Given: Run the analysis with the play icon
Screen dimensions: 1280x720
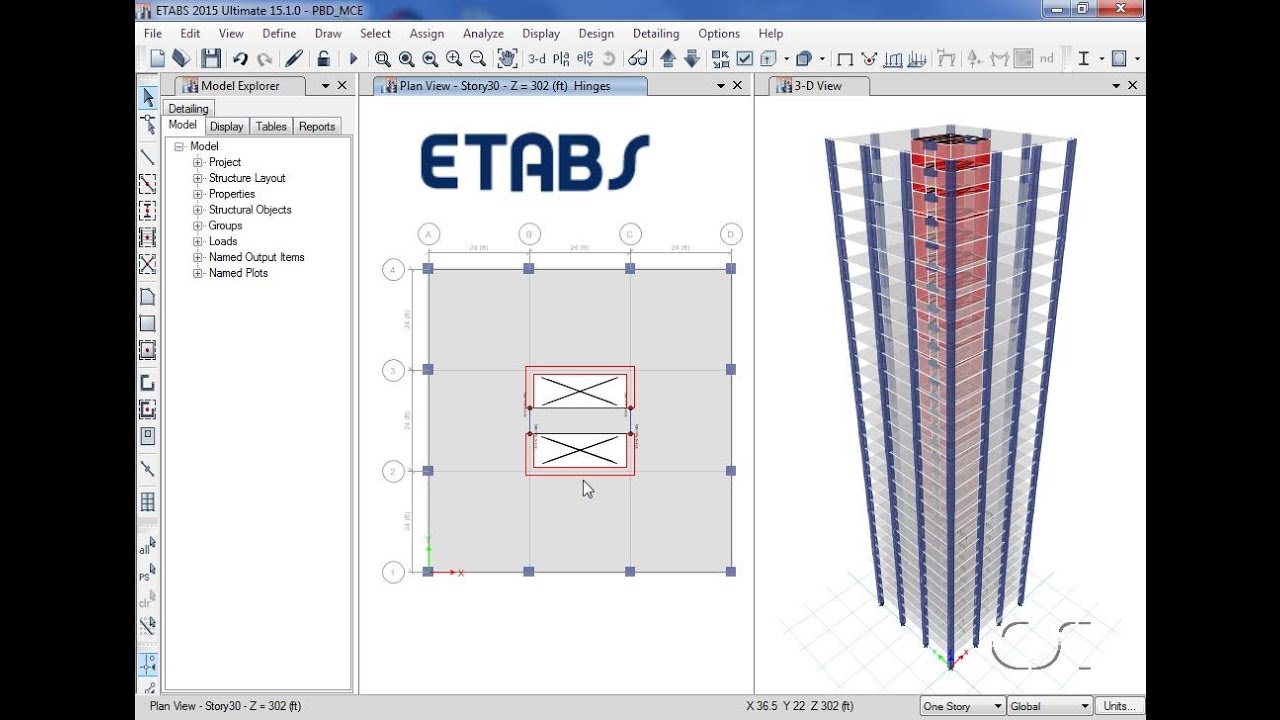Looking at the screenshot, I should 353,58.
